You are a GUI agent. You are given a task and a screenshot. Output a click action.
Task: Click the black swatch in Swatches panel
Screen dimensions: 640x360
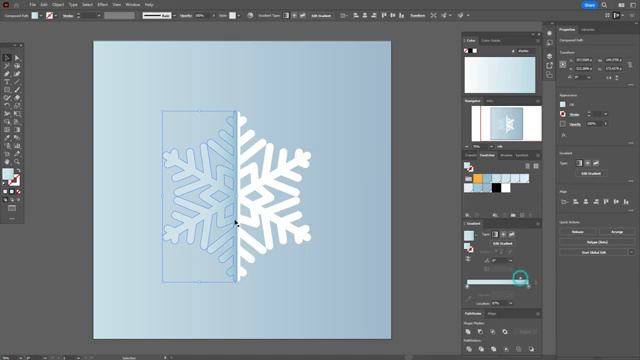click(x=496, y=188)
